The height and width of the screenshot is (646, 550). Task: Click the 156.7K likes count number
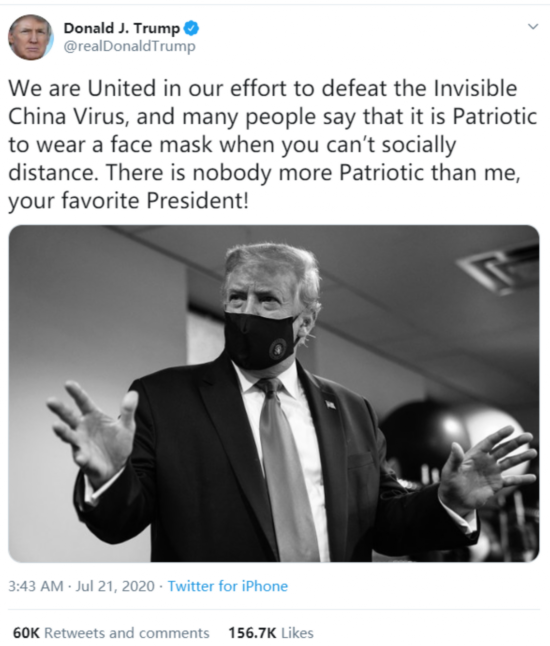[253, 632]
